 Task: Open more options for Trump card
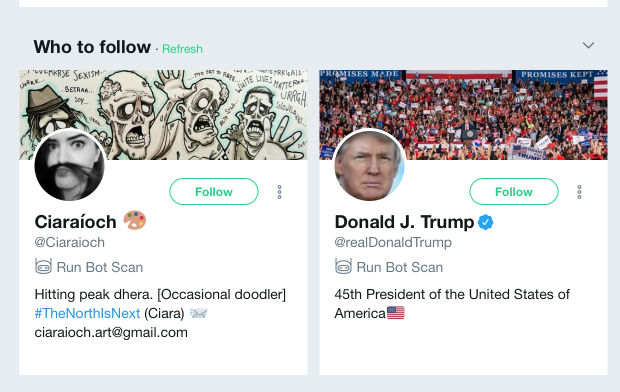(x=579, y=192)
